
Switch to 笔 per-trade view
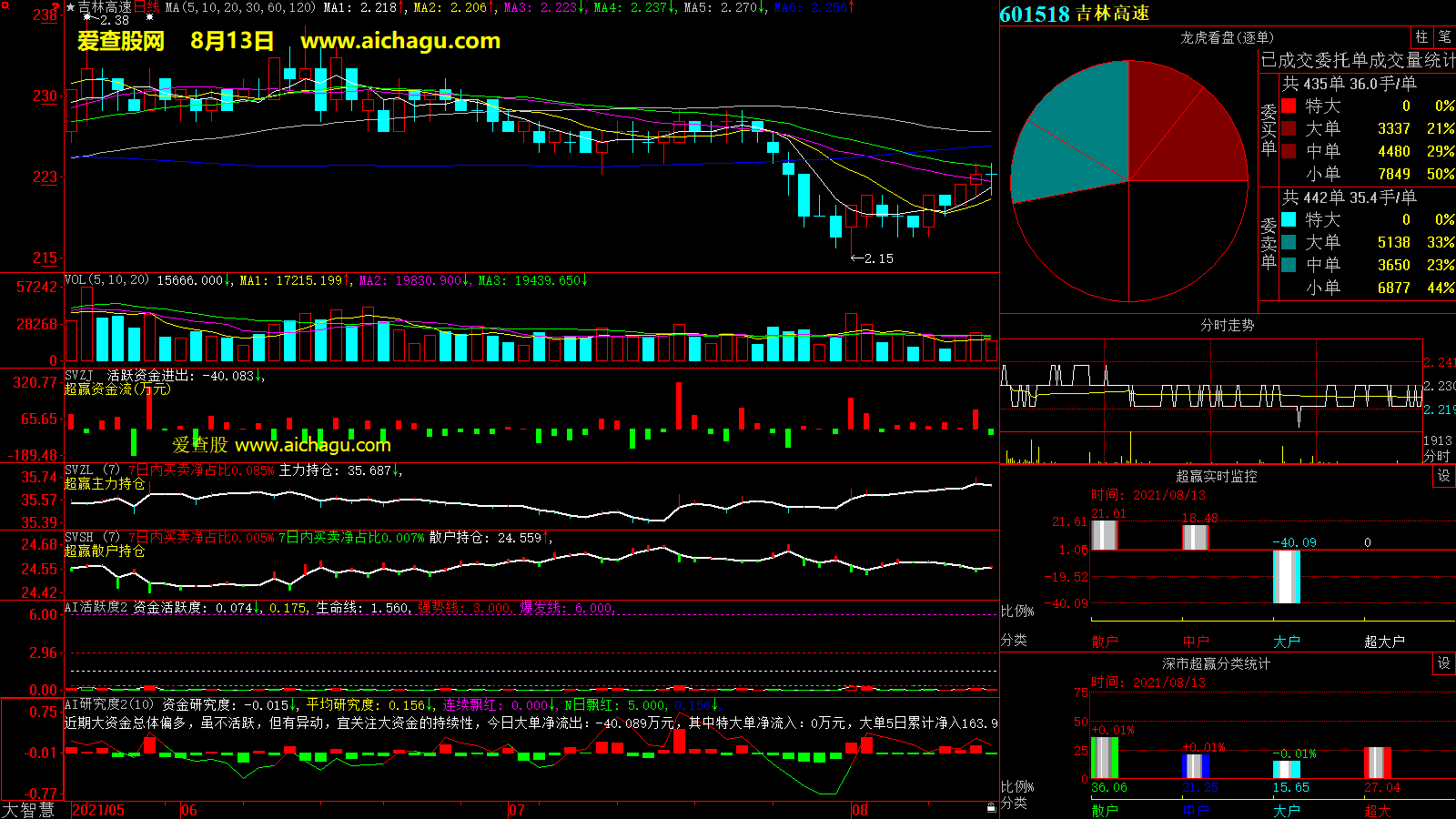(x=1444, y=37)
